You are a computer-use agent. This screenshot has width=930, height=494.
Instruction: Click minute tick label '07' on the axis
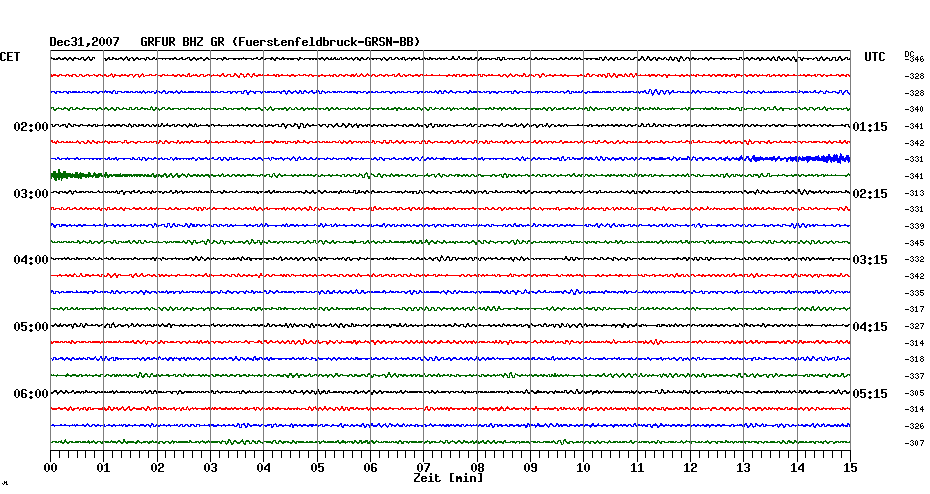click(423, 468)
